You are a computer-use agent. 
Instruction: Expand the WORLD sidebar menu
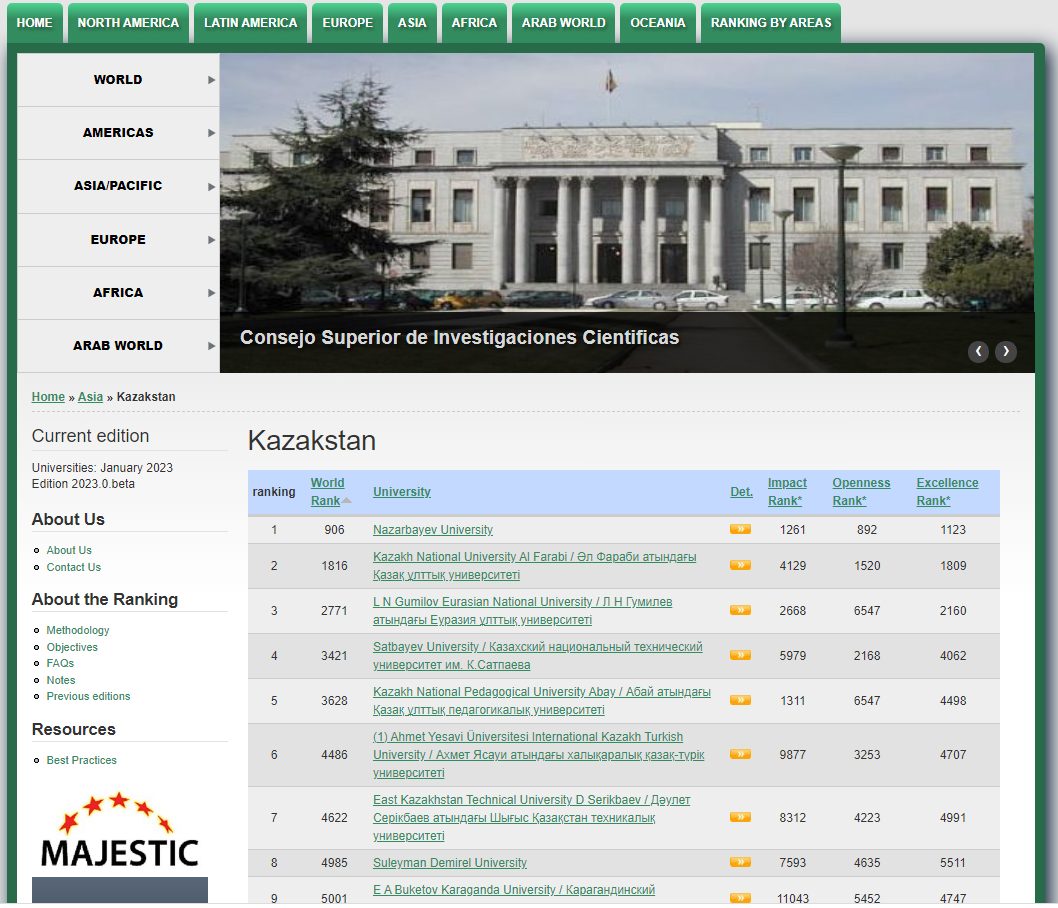pos(118,80)
